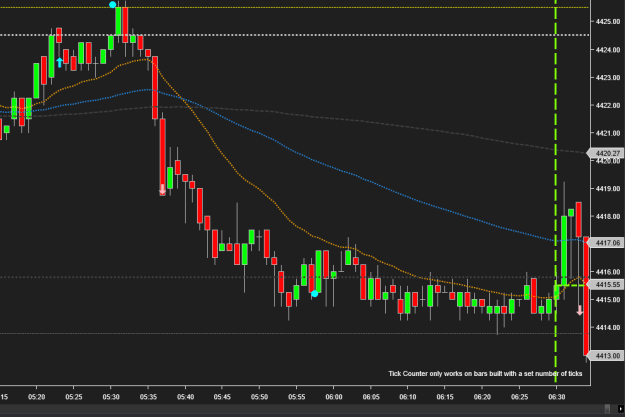Select the pink down arrow signal after 06:30

tap(580, 310)
